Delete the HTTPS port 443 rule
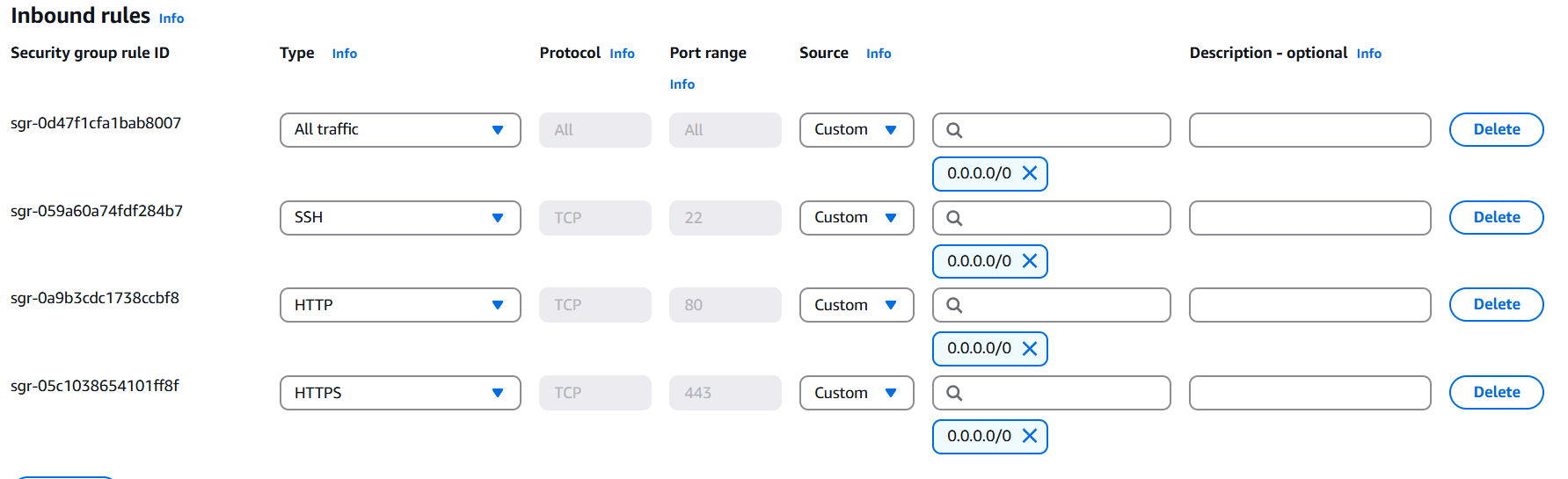The width and height of the screenshot is (1568, 479). tap(1496, 392)
